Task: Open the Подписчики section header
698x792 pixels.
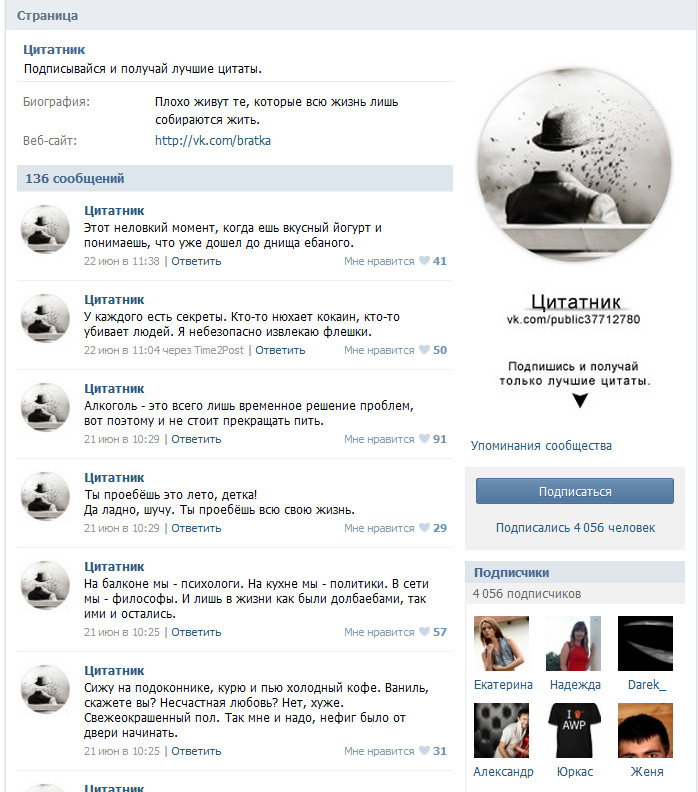Action: point(575,572)
